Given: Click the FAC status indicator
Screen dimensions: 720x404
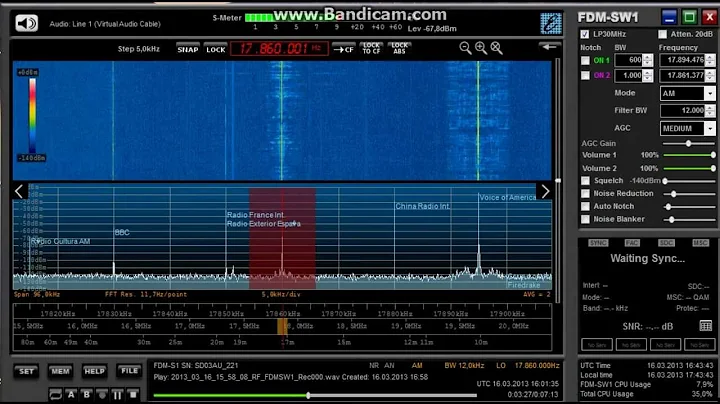Looking at the screenshot, I should pos(632,243).
